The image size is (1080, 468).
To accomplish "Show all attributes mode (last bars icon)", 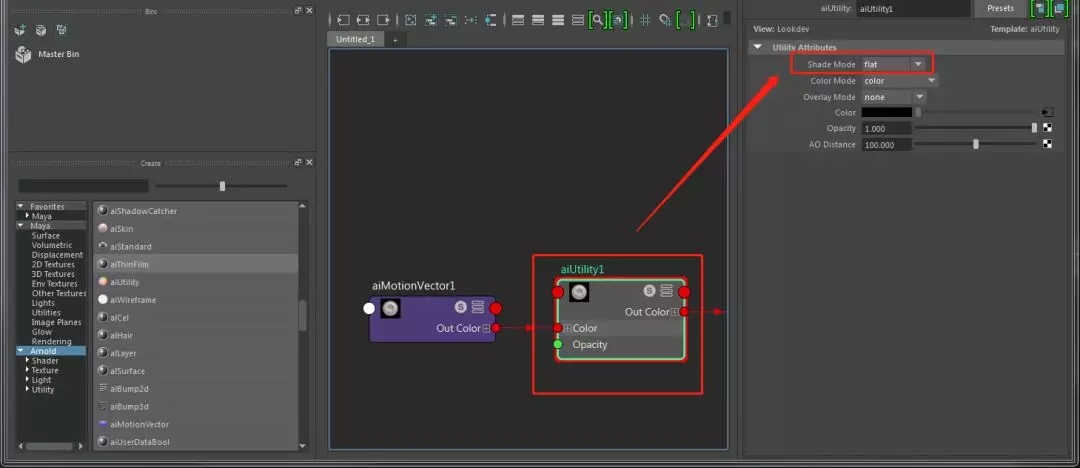I will 578,21.
